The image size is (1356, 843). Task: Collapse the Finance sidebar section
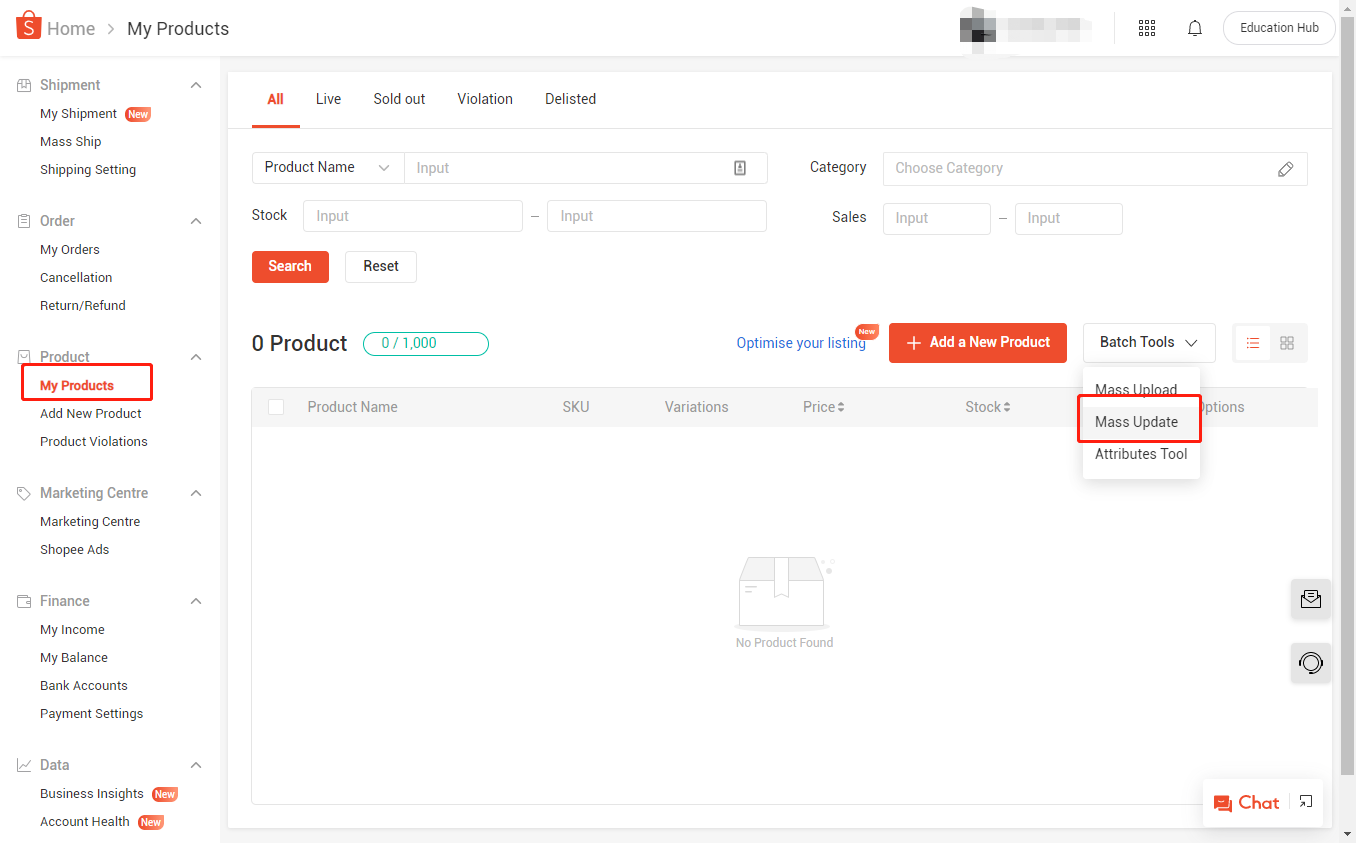click(x=196, y=602)
